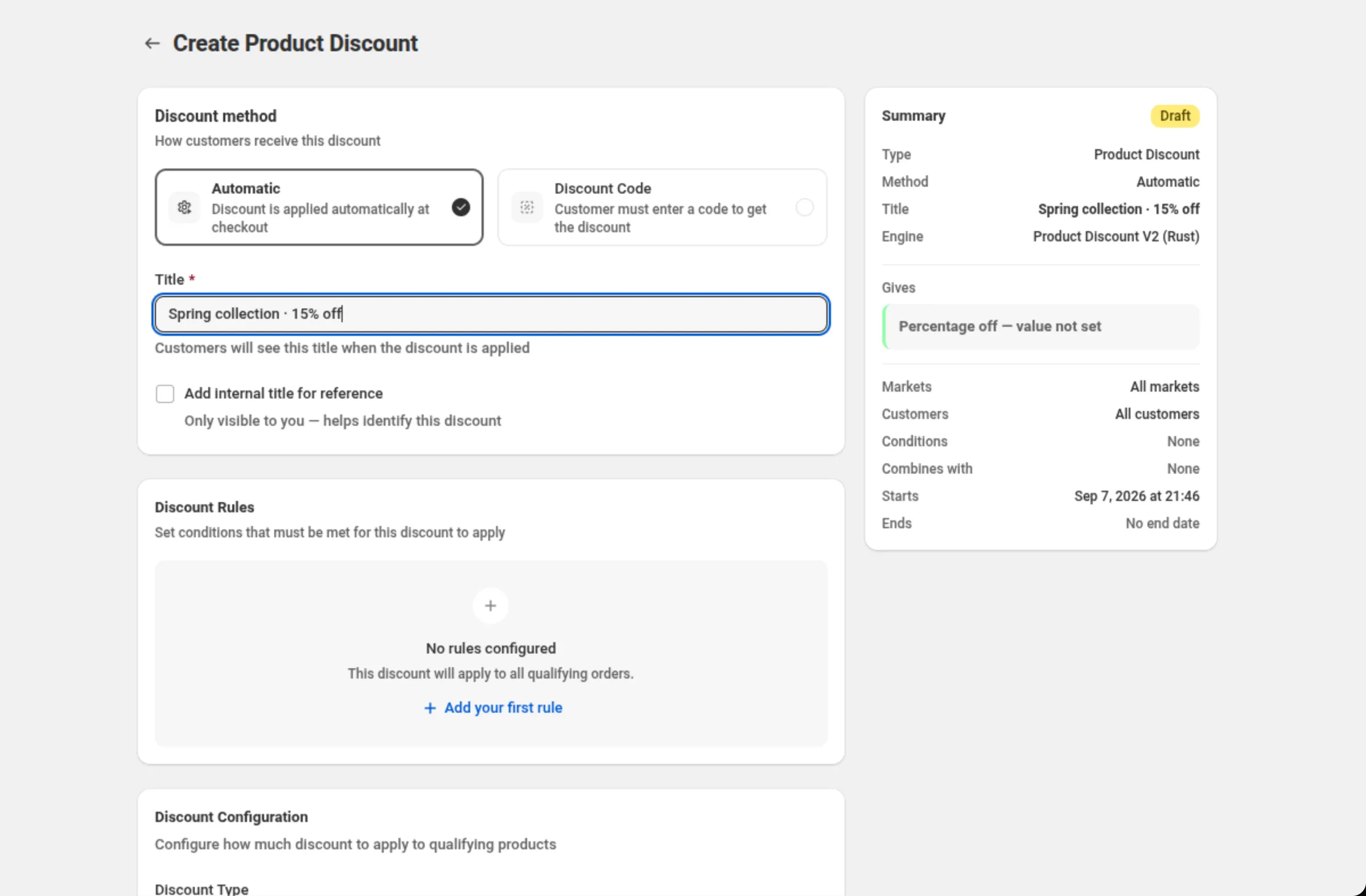
Task: Click 'Percentage off — value not set' box
Action: pyautogui.click(x=1040, y=327)
